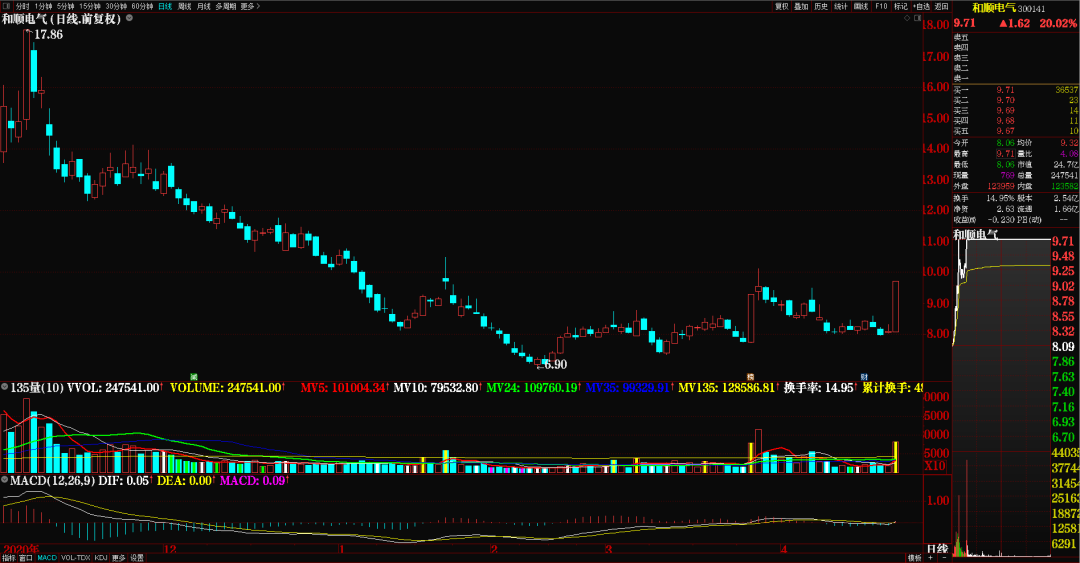1080x563 pixels.
Task: Open 历史 history from the toolbar
Action: (x=821, y=6)
